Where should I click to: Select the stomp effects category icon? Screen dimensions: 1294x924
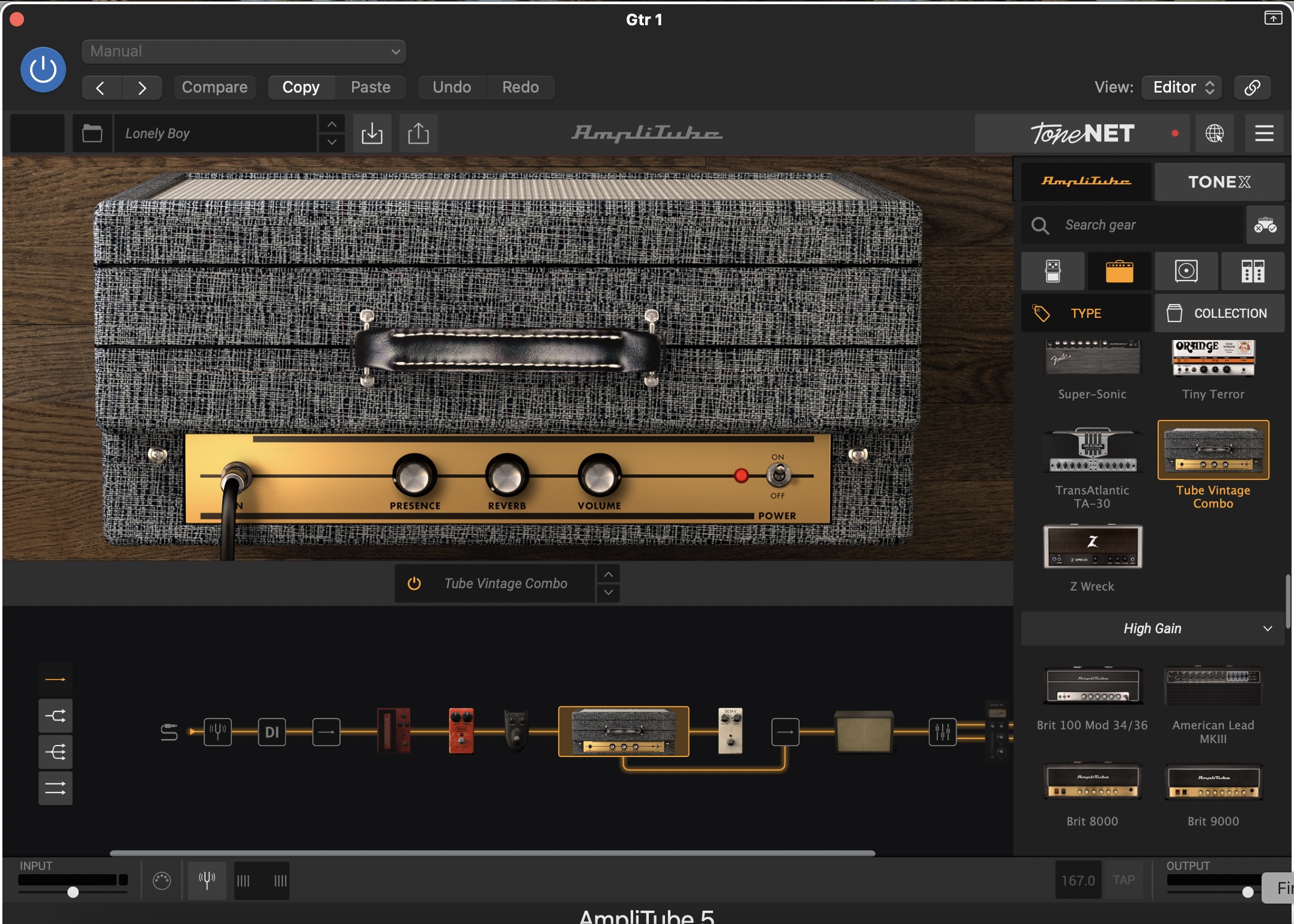pos(1053,271)
